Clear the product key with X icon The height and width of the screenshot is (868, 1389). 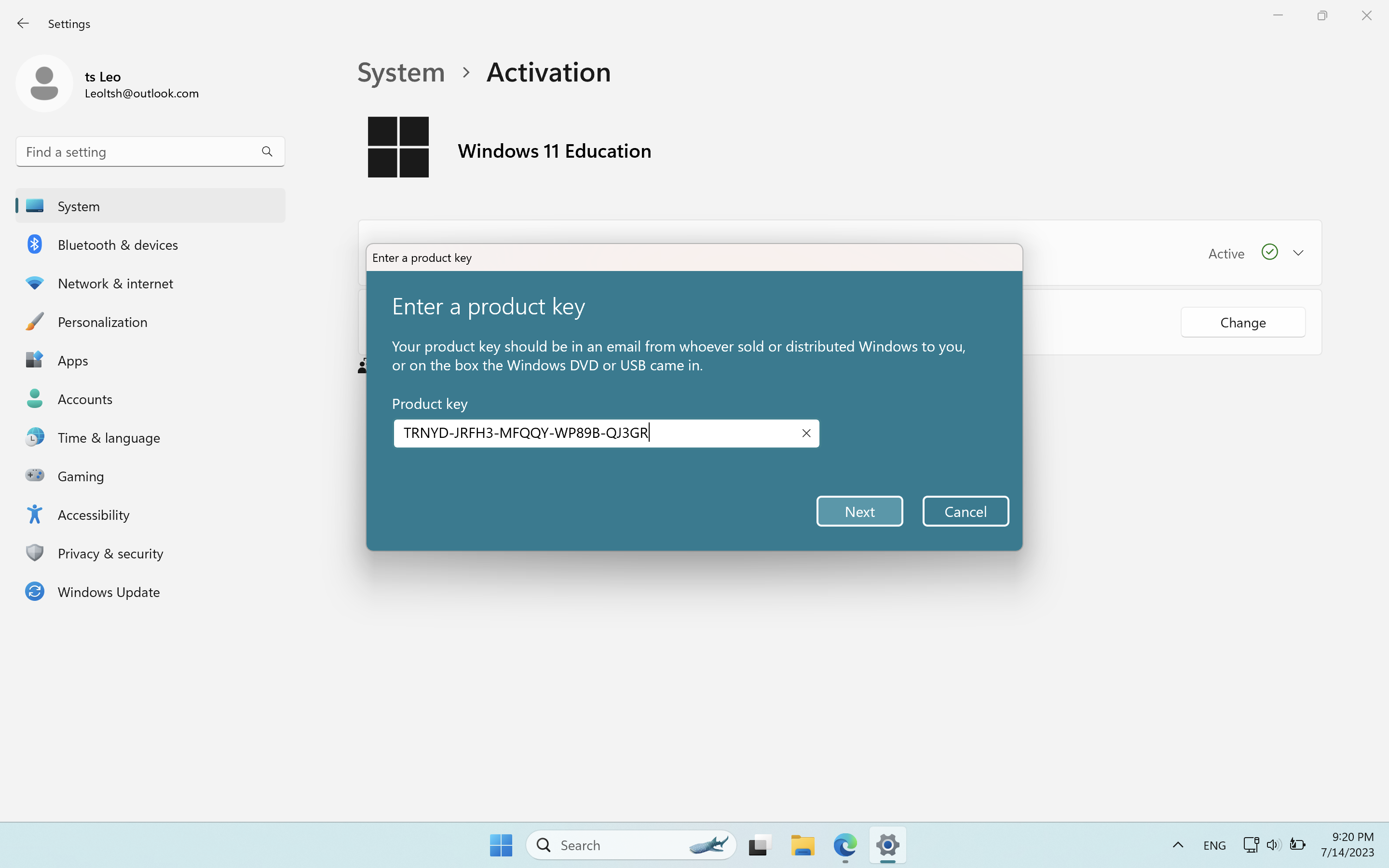[x=806, y=434]
